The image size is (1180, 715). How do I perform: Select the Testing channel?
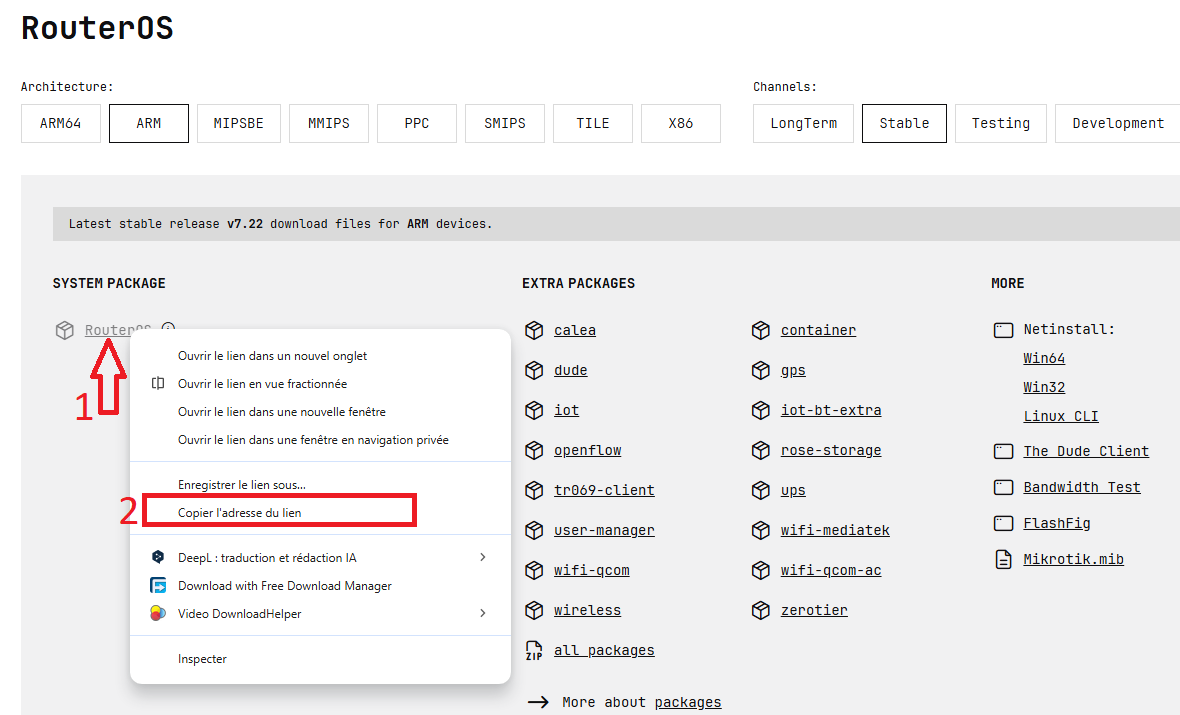point(1000,124)
